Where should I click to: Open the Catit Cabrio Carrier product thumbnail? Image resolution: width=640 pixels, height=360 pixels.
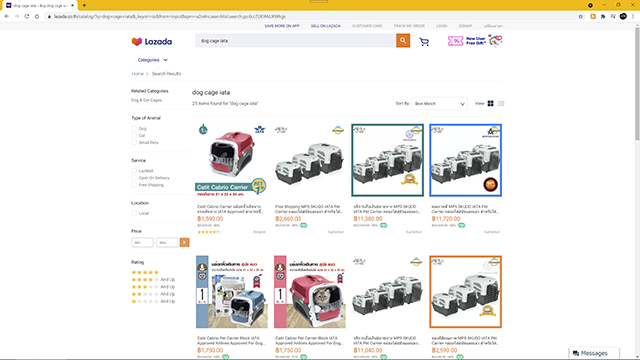point(231,160)
